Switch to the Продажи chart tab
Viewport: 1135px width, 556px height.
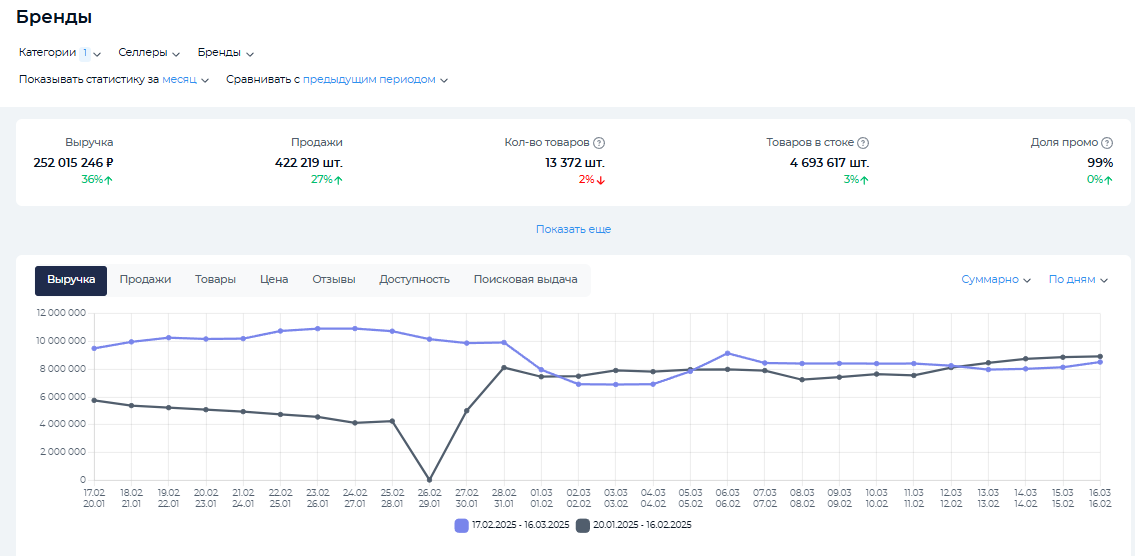(x=145, y=280)
